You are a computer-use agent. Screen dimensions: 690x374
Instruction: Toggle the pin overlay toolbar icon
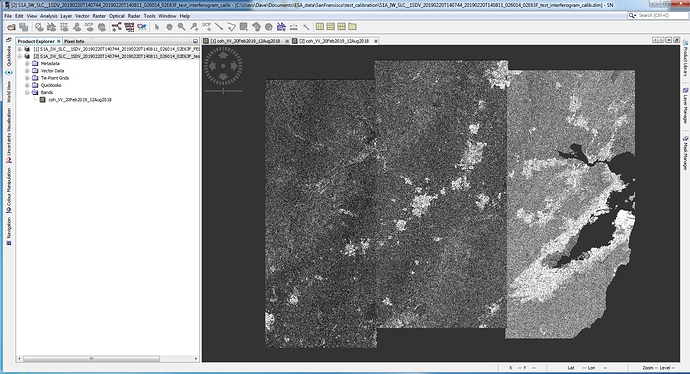click(x=77, y=27)
